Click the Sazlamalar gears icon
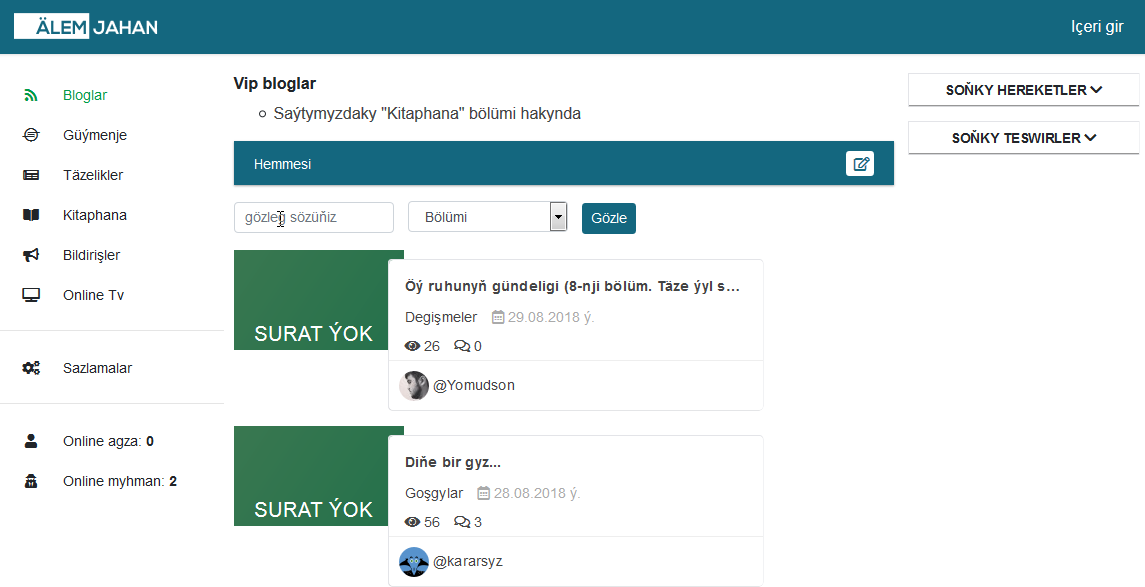The image size is (1145, 587). [x=31, y=368]
